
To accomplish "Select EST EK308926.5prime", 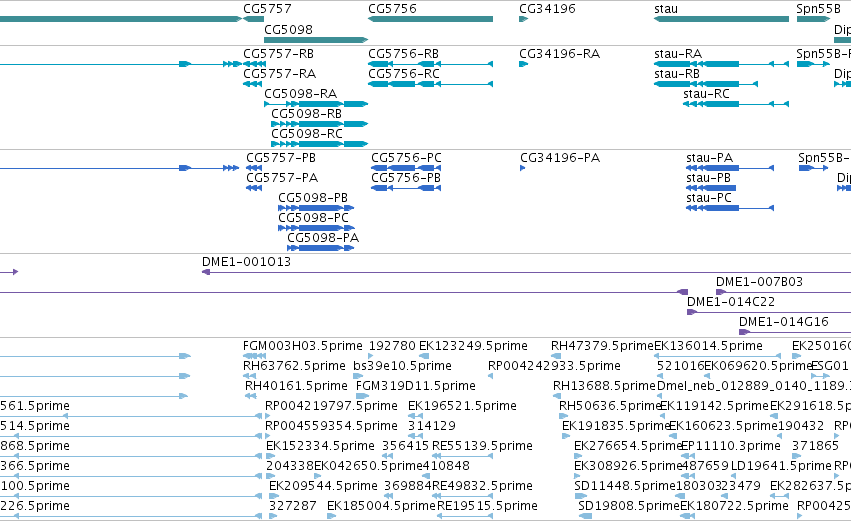I will pyautogui.click(x=628, y=467).
